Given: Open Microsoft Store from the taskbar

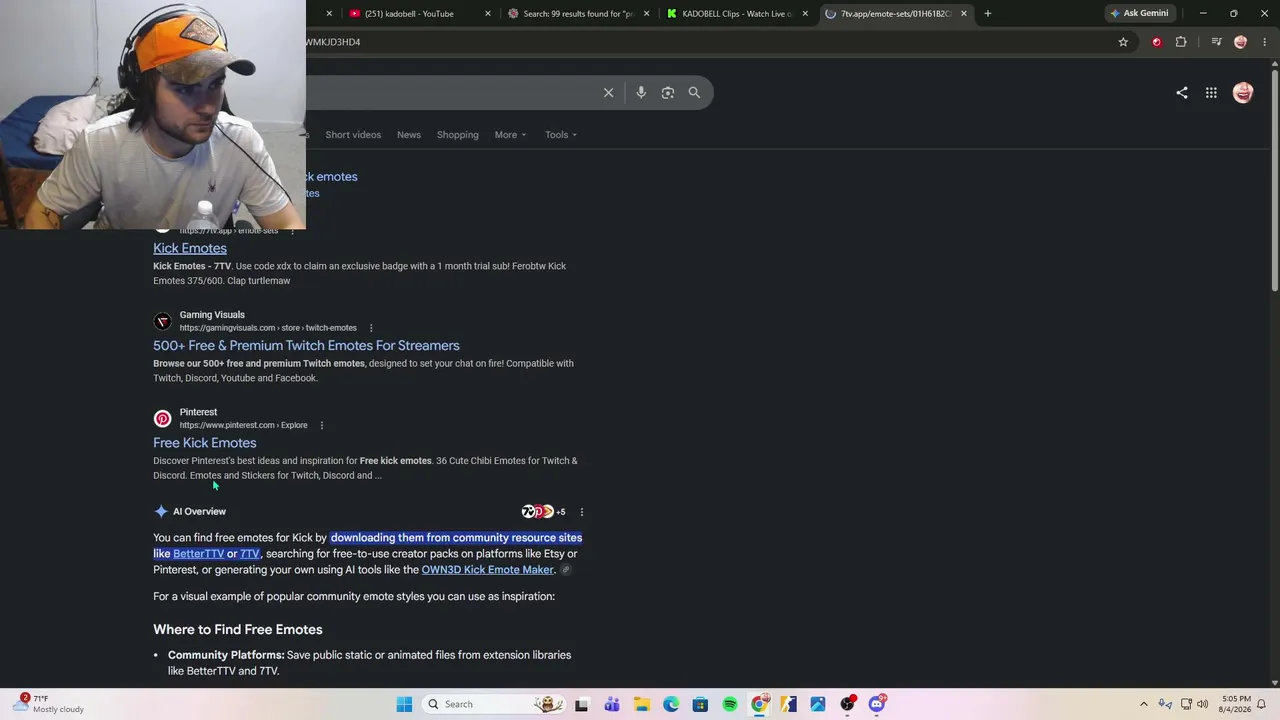Looking at the screenshot, I should (700, 704).
